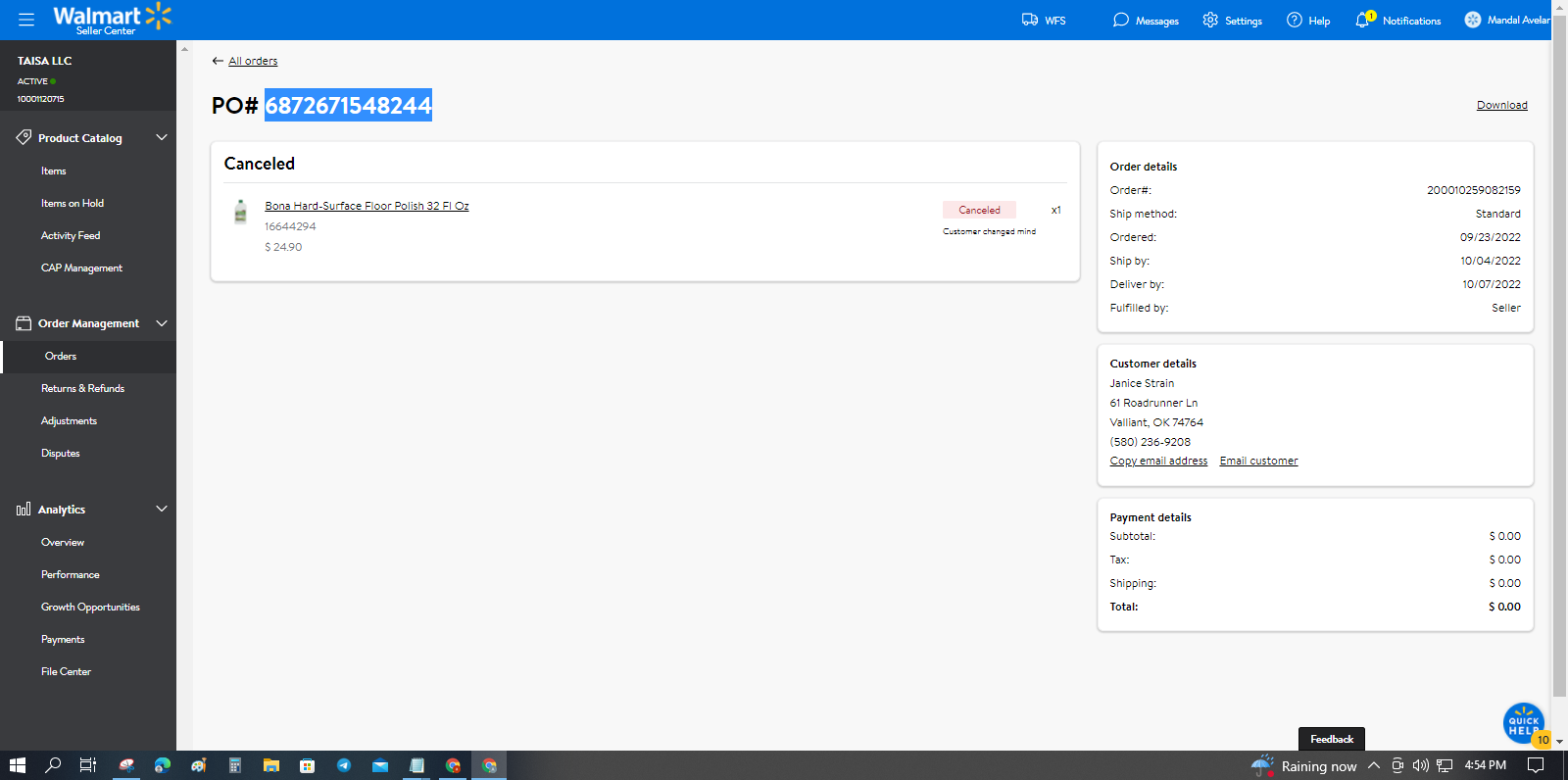Viewport: 1568px width, 780px height.
Task: Open the hamburger menu icon
Action: click(26, 20)
